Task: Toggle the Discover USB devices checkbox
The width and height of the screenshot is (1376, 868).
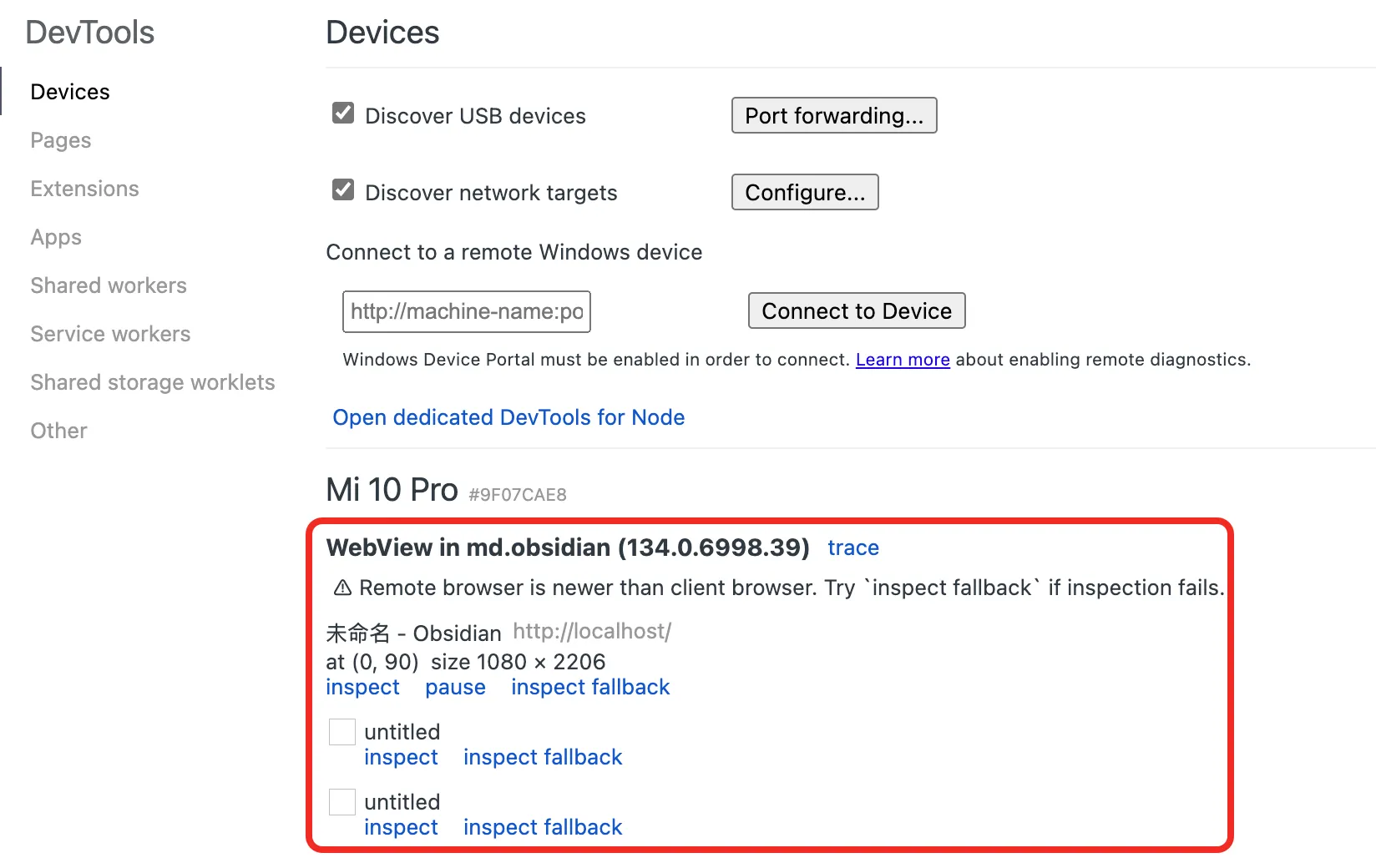Action: [343, 114]
